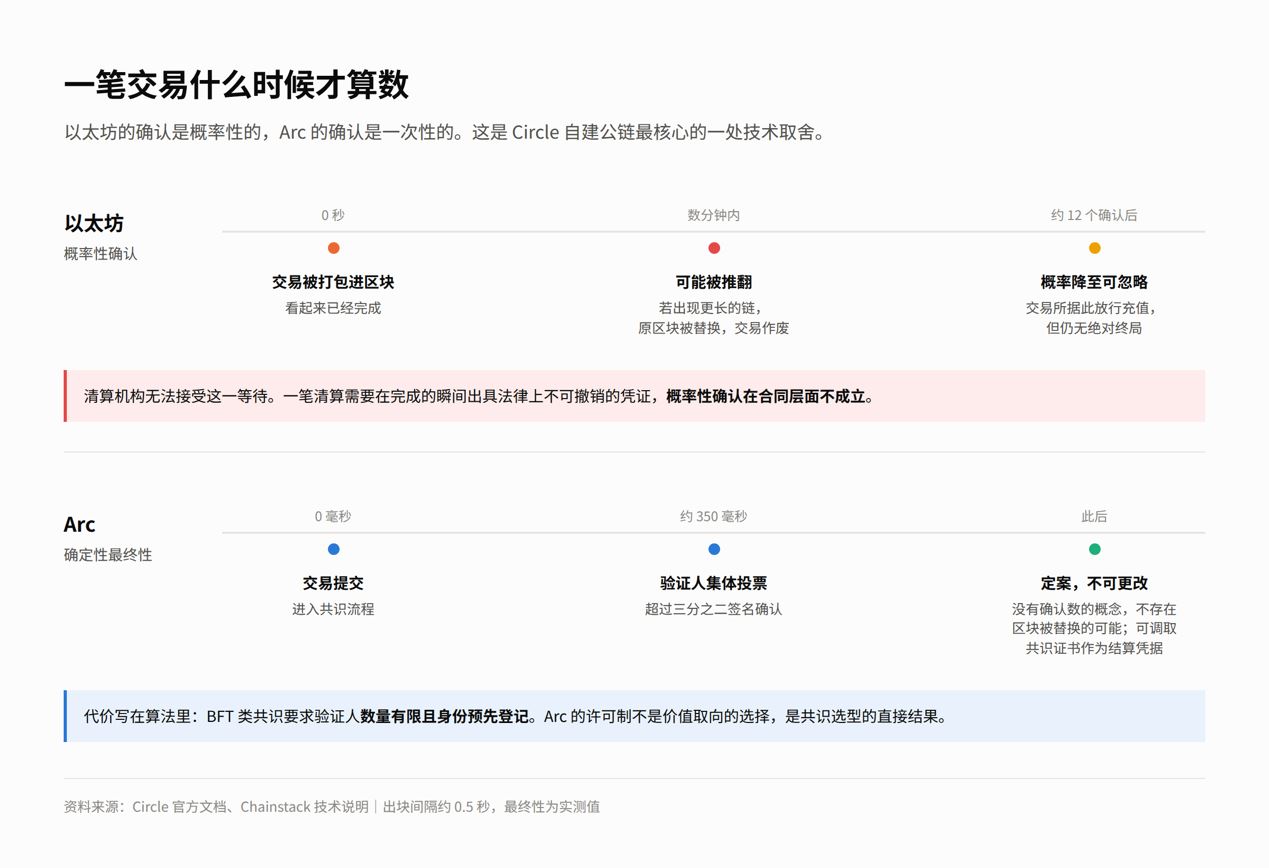Click the 定案，不可更改 step label
The height and width of the screenshot is (868, 1269).
(1094, 583)
